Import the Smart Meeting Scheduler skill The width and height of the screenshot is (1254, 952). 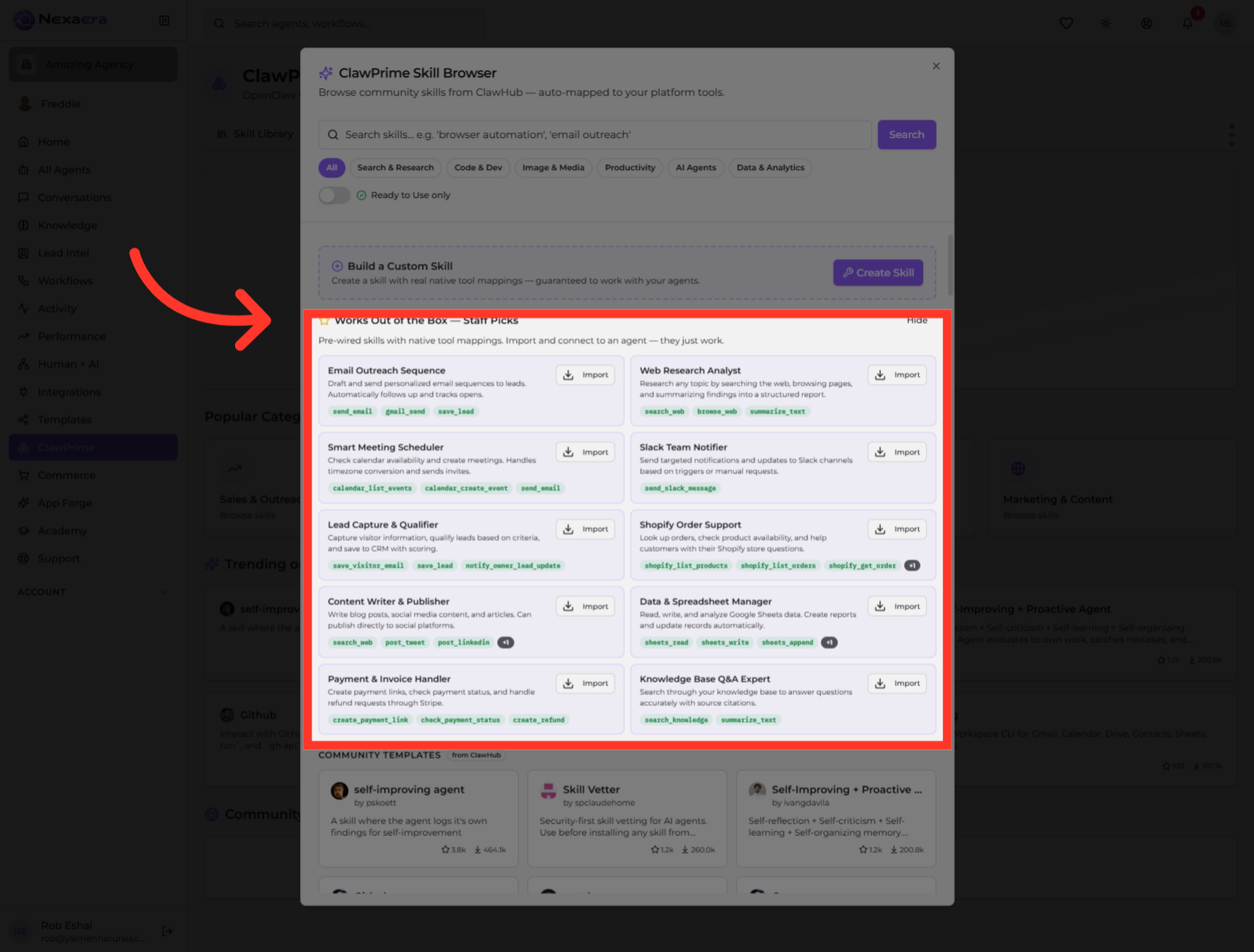point(585,452)
